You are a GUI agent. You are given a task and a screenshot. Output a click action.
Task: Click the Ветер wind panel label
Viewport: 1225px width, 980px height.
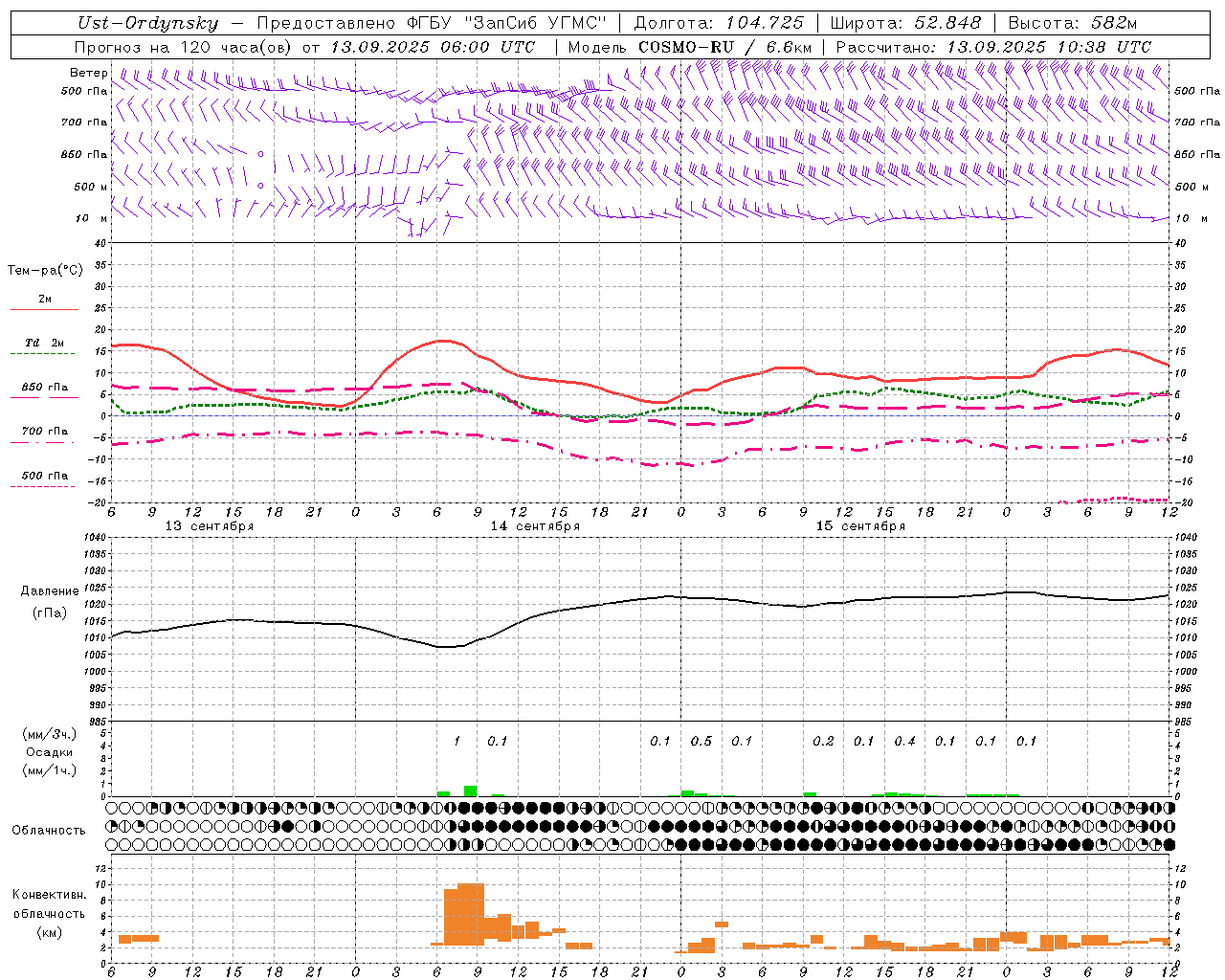coord(89,73)
